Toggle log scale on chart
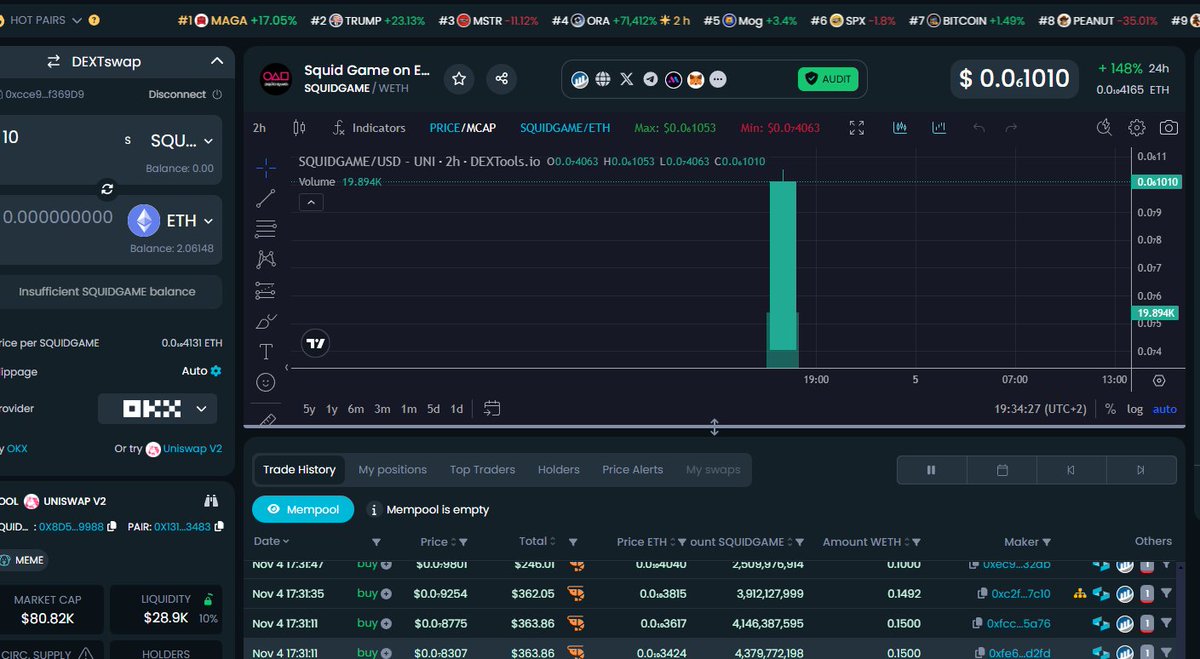 coord(1135,409)
